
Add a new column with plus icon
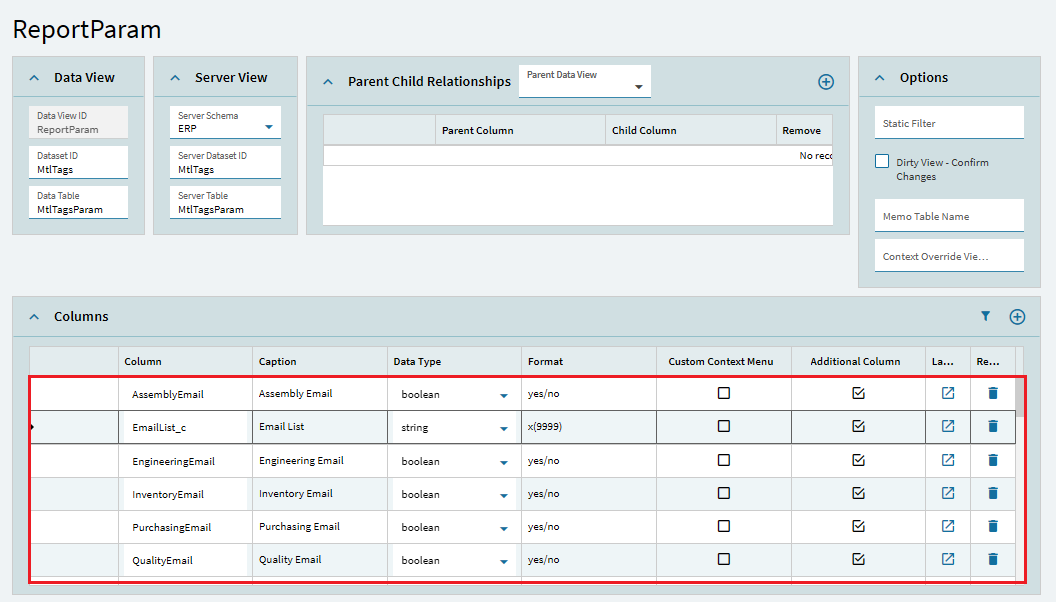pos(1017,316)
